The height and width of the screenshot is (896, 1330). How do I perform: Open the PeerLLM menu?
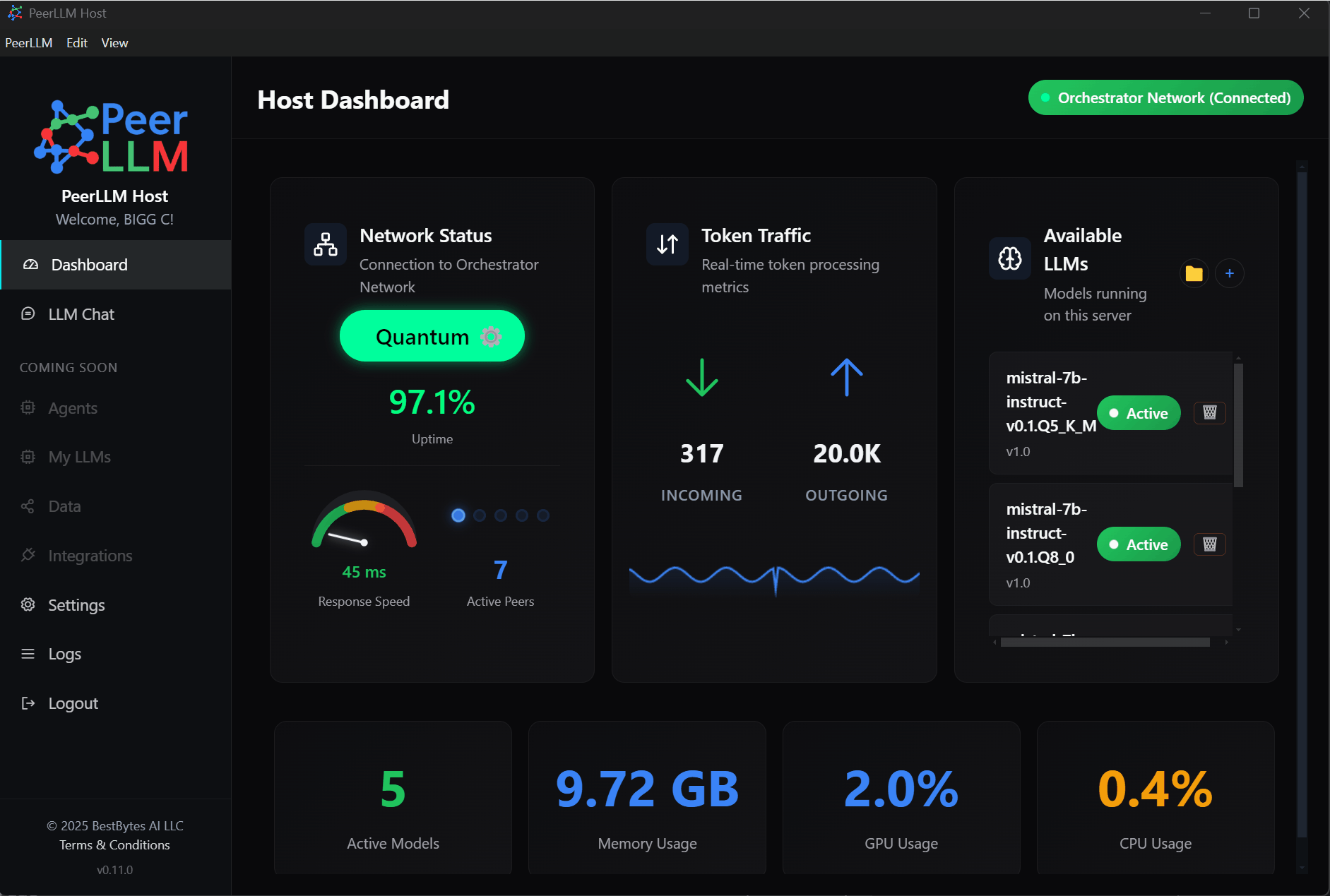pos(29,43)
